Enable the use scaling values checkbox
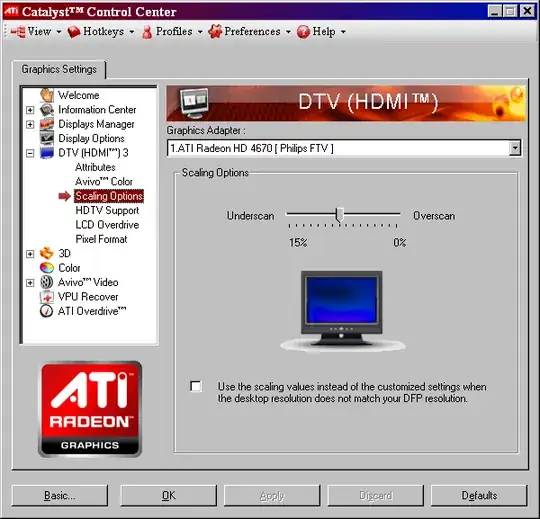 pos(196,386)
